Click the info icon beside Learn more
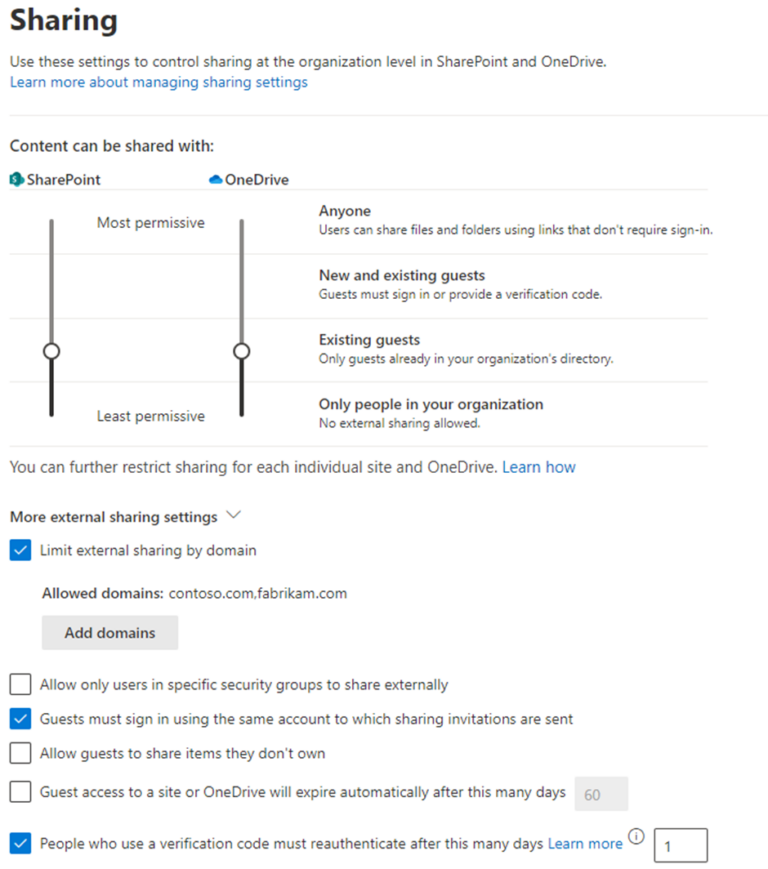Screen dimensions: 768x869 click(x=636, y=837)
